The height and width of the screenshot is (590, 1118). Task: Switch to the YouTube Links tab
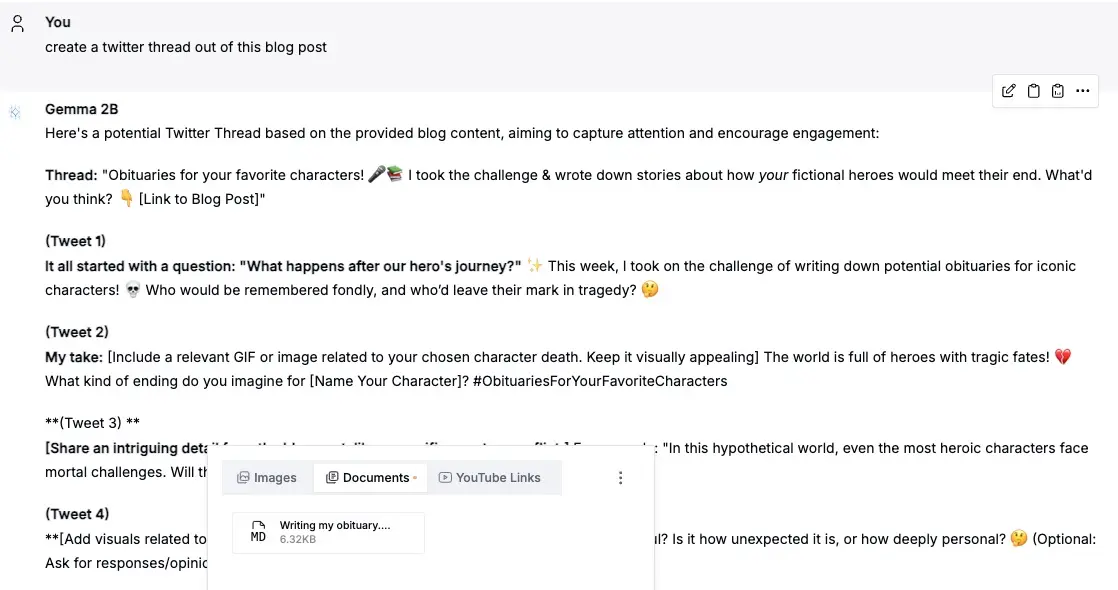point(490,478)
